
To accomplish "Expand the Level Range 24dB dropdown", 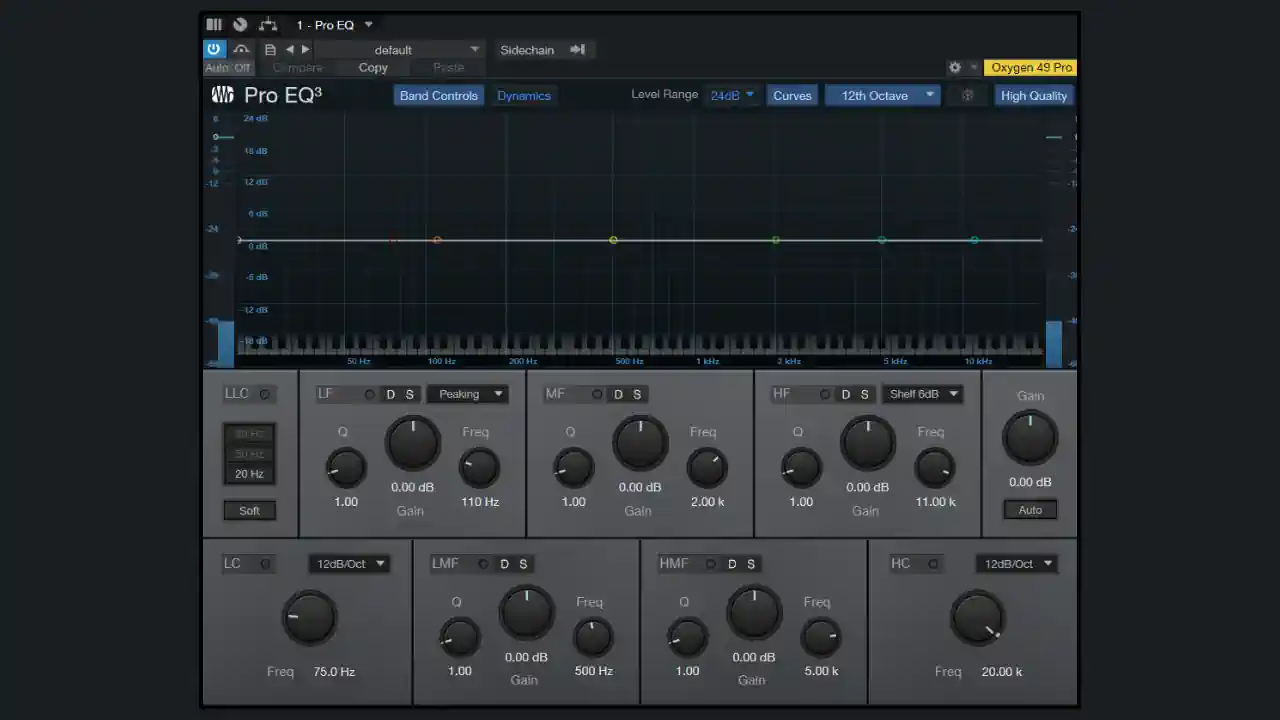I will coord(732,96).
